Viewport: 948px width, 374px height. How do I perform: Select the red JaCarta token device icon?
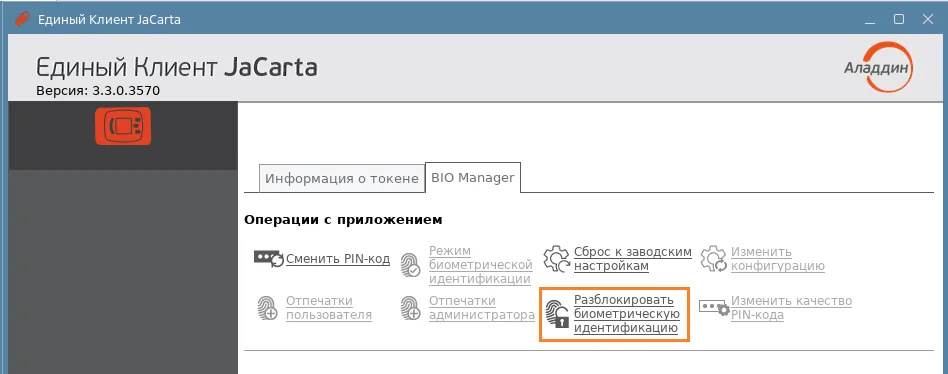click(x=123, y=126)
